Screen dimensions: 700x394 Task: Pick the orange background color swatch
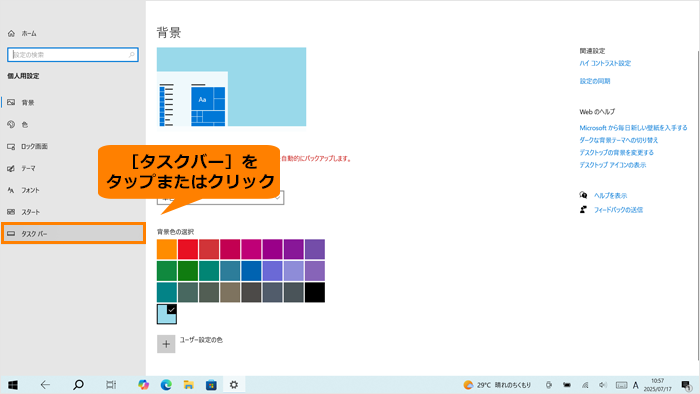coord(167,249)
